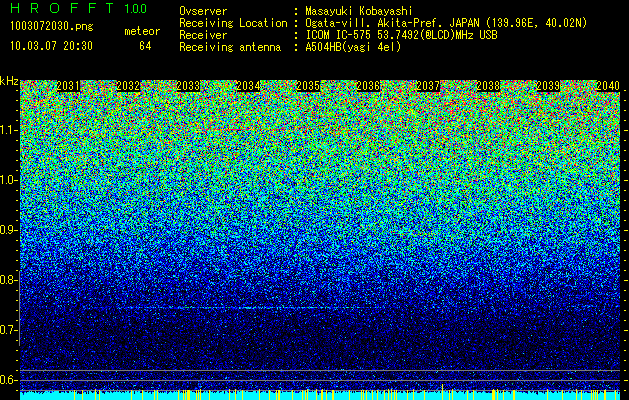Click the Receiving Location label
The height and width of the screenshot is (400, 629).
point(233,23)
